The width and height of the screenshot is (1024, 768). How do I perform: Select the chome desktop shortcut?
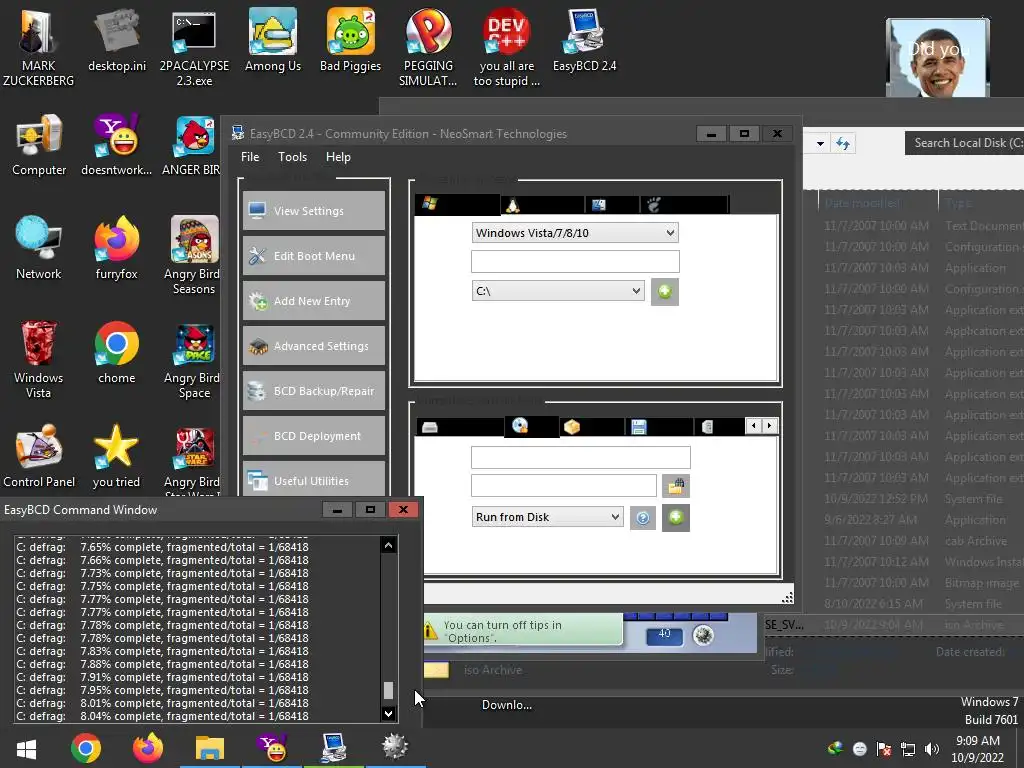pos(117,351)
